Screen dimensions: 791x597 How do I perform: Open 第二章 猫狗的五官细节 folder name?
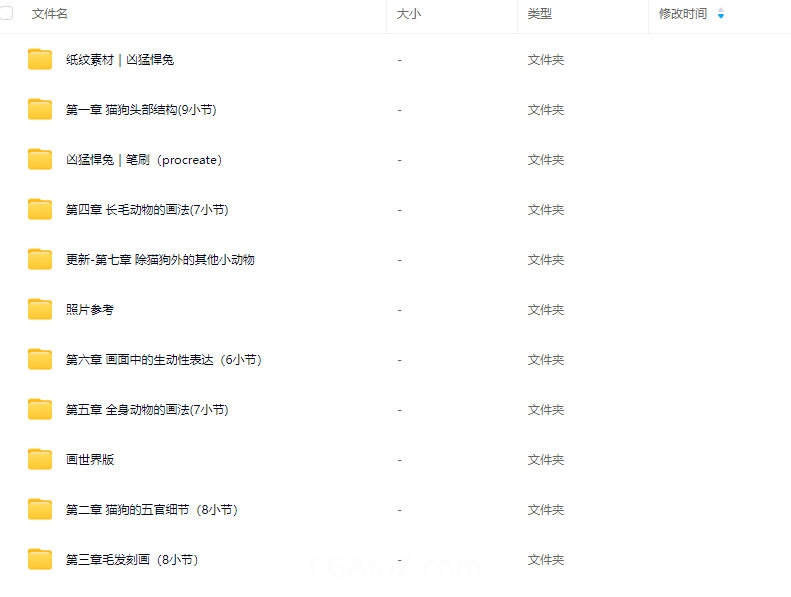point(151,510)
